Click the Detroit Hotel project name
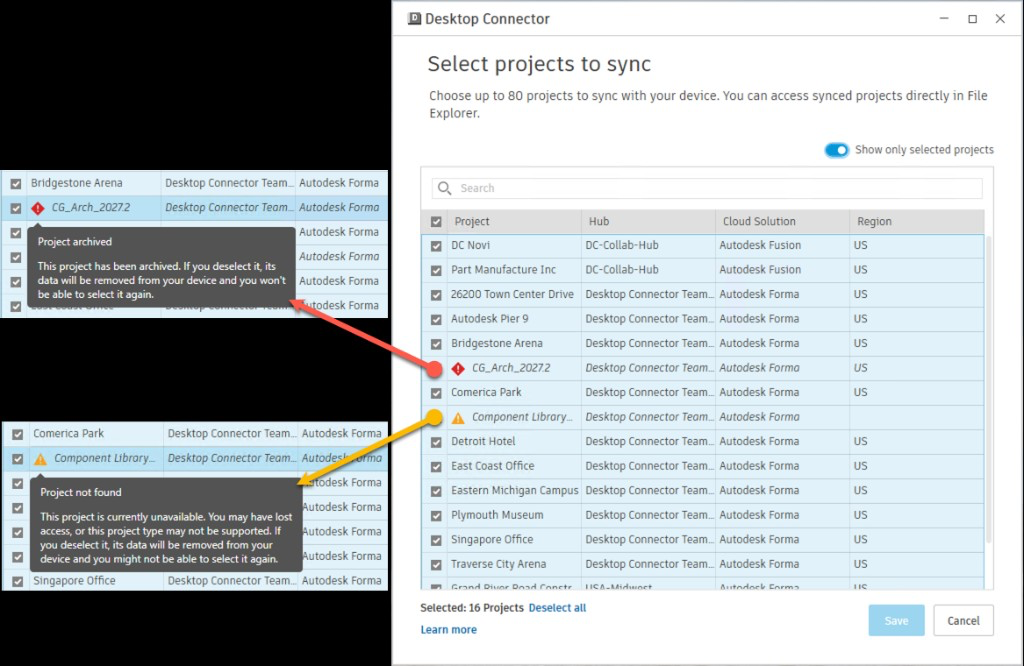Image resolution: width=1024 pixels, height=666 pixels. 483,441
